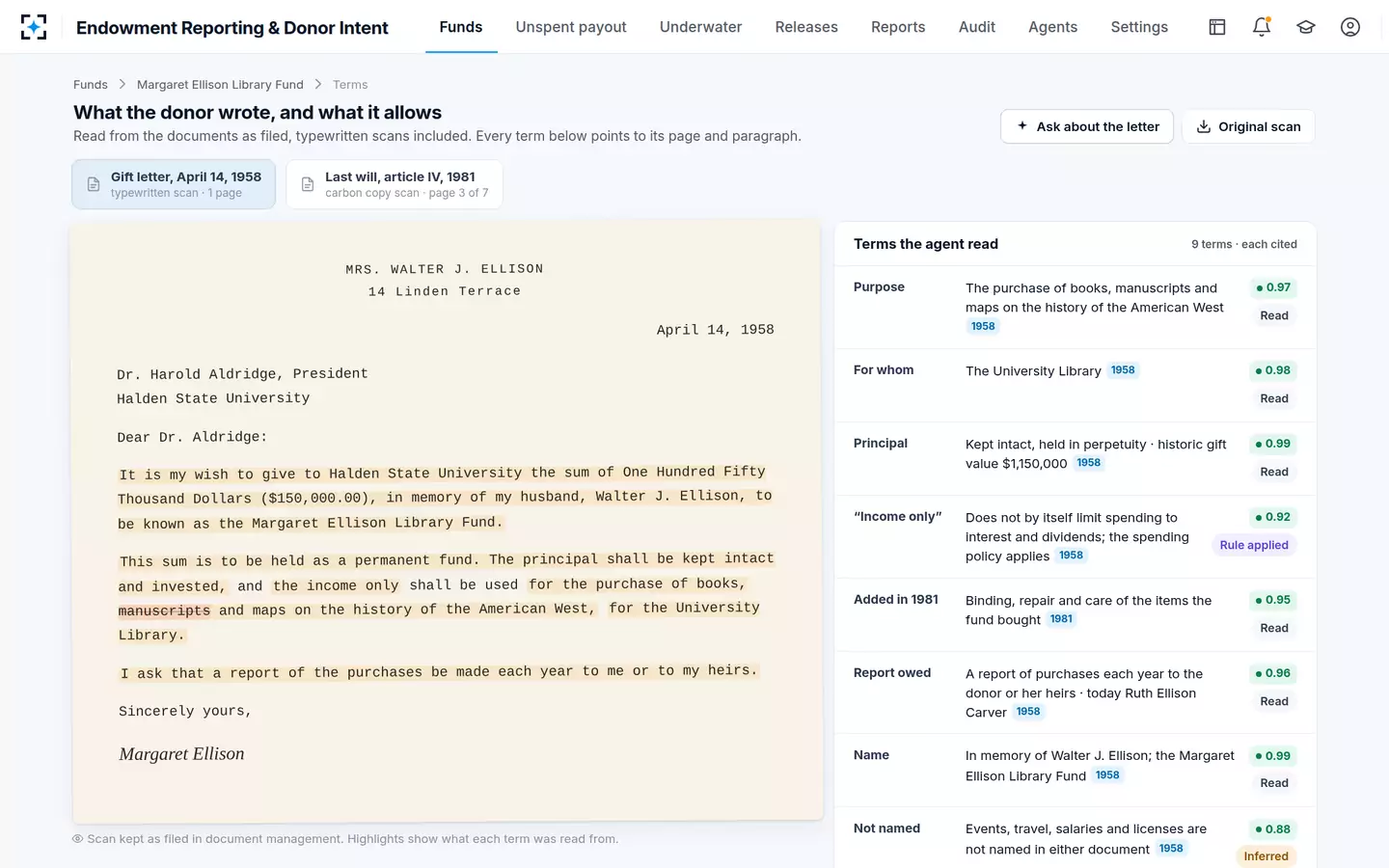Click the sparkle icon in Ask about the letter

(x=1022, y=126)
